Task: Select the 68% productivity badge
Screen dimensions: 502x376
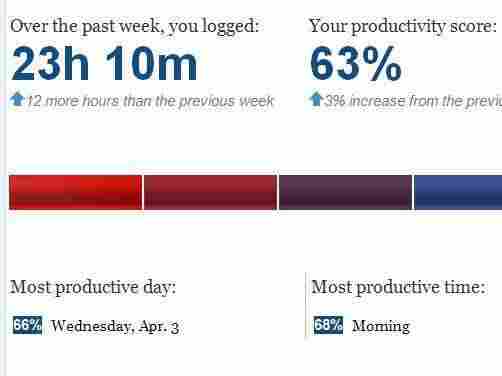Action: [x=328, y=325]
